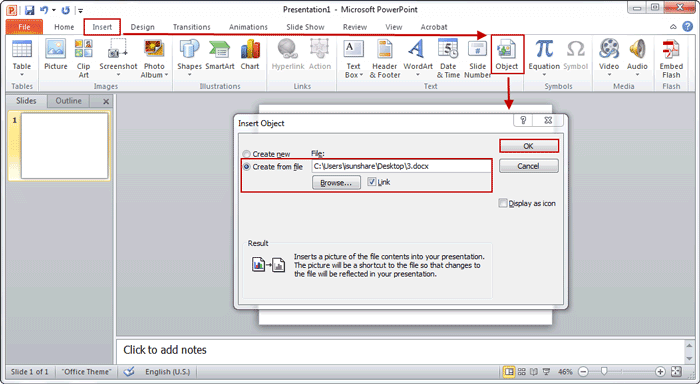Open the Review tab

click(x=355, y=27)
